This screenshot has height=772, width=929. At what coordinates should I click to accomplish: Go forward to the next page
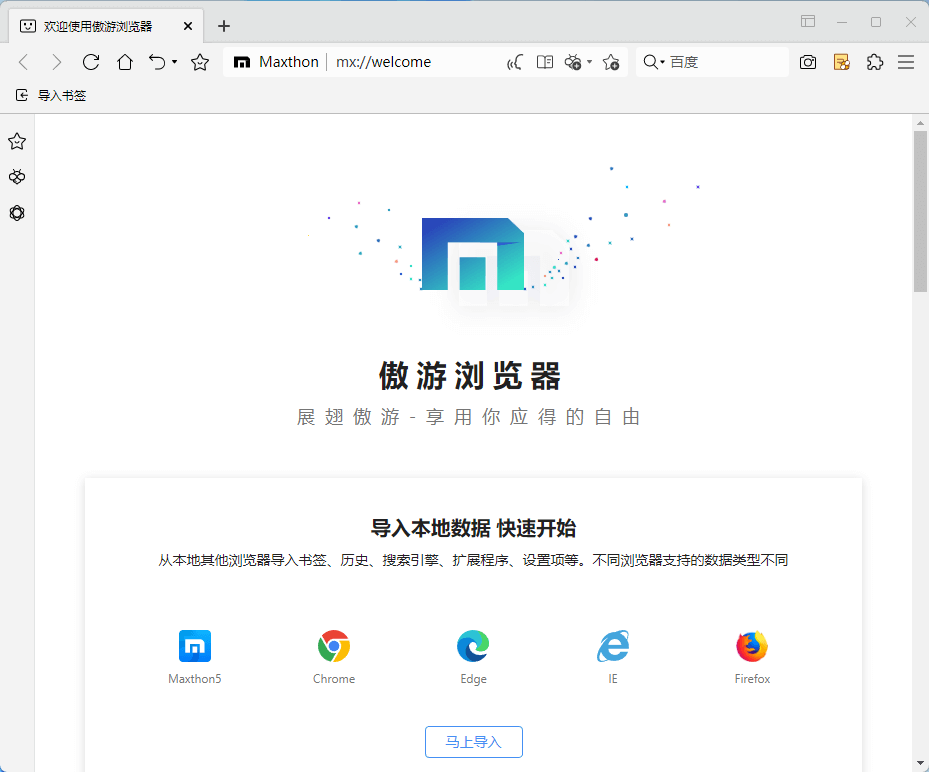point(56,62)
